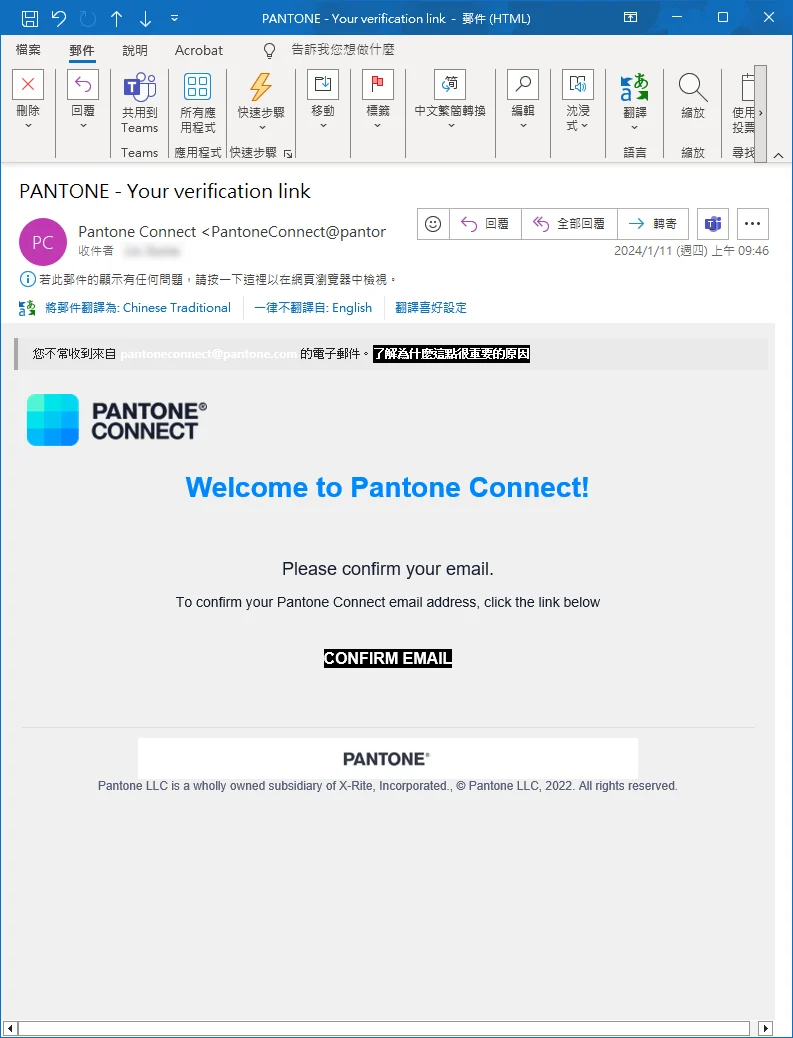
Task: Expand the 翻譯 dropdown arrow
Action: [634, 128]
